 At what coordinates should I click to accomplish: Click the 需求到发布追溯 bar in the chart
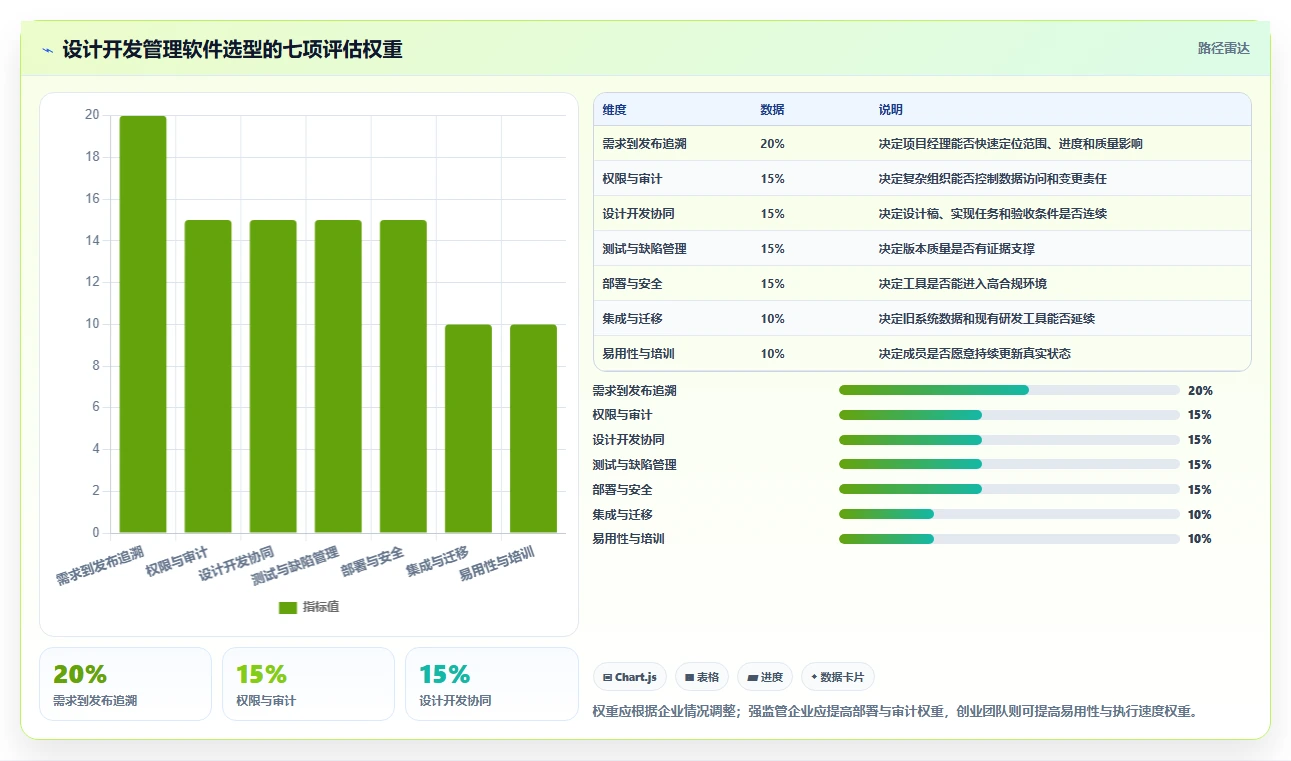point(143,324)
